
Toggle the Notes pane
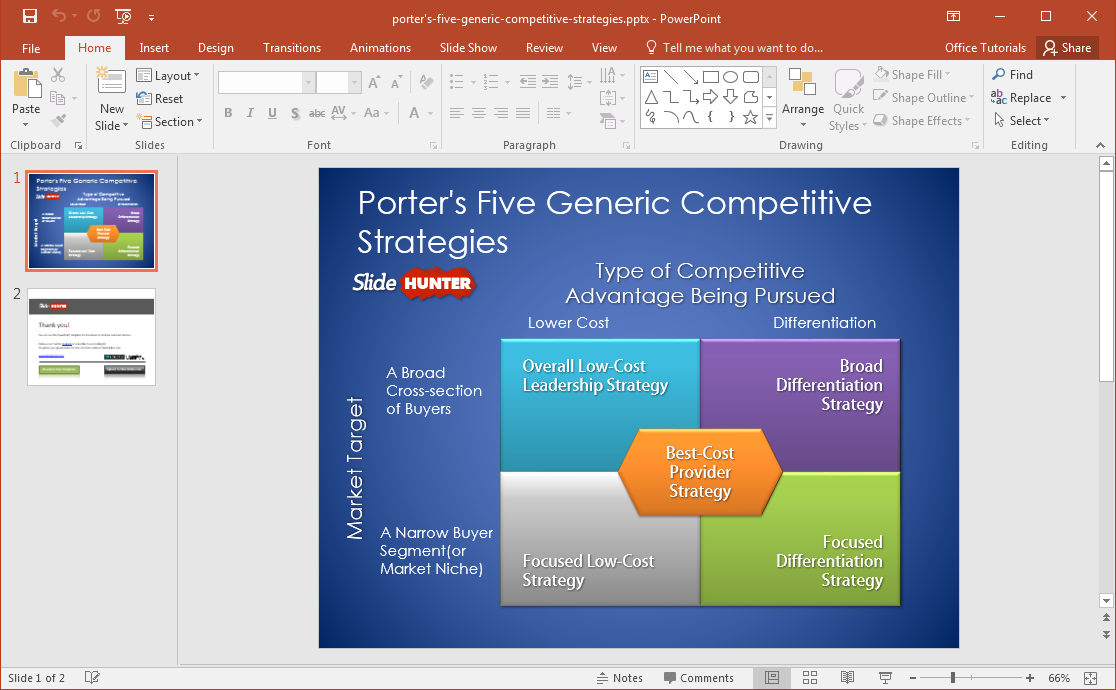click(619, 678)
